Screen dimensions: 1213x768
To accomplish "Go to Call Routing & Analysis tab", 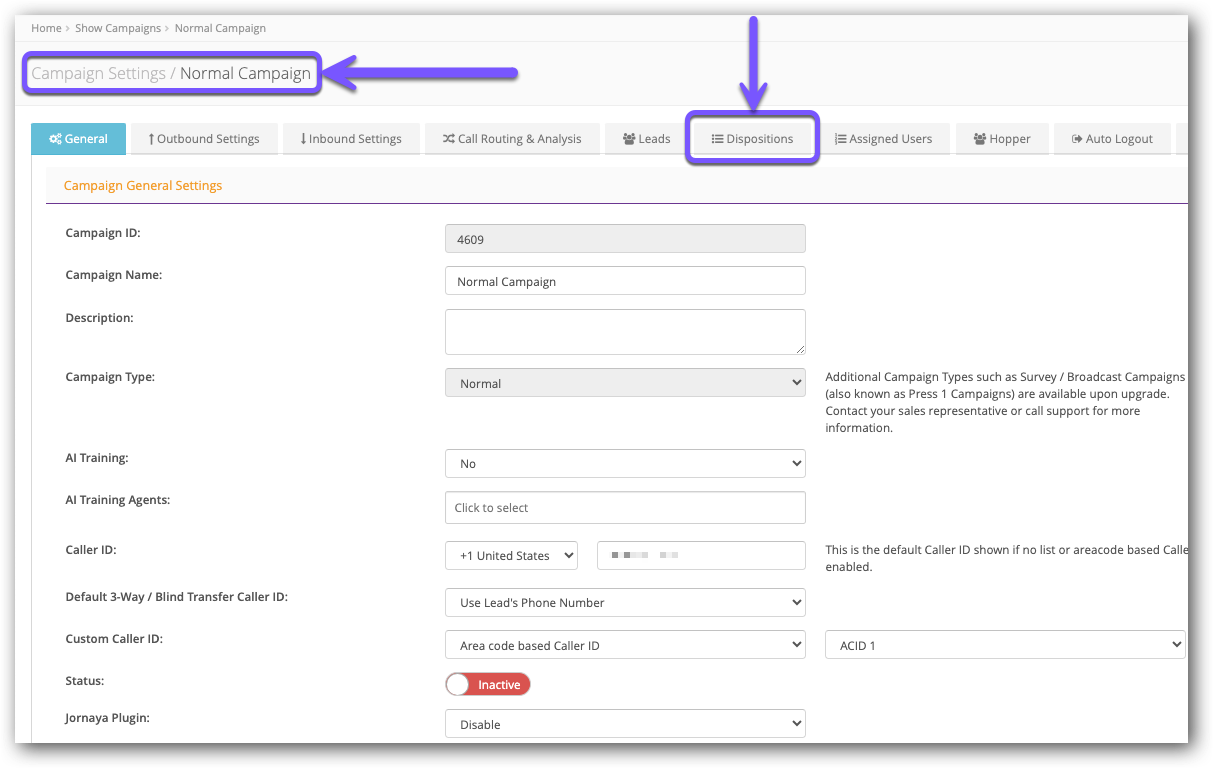I will pyautogui.click(x=512, y=139).
